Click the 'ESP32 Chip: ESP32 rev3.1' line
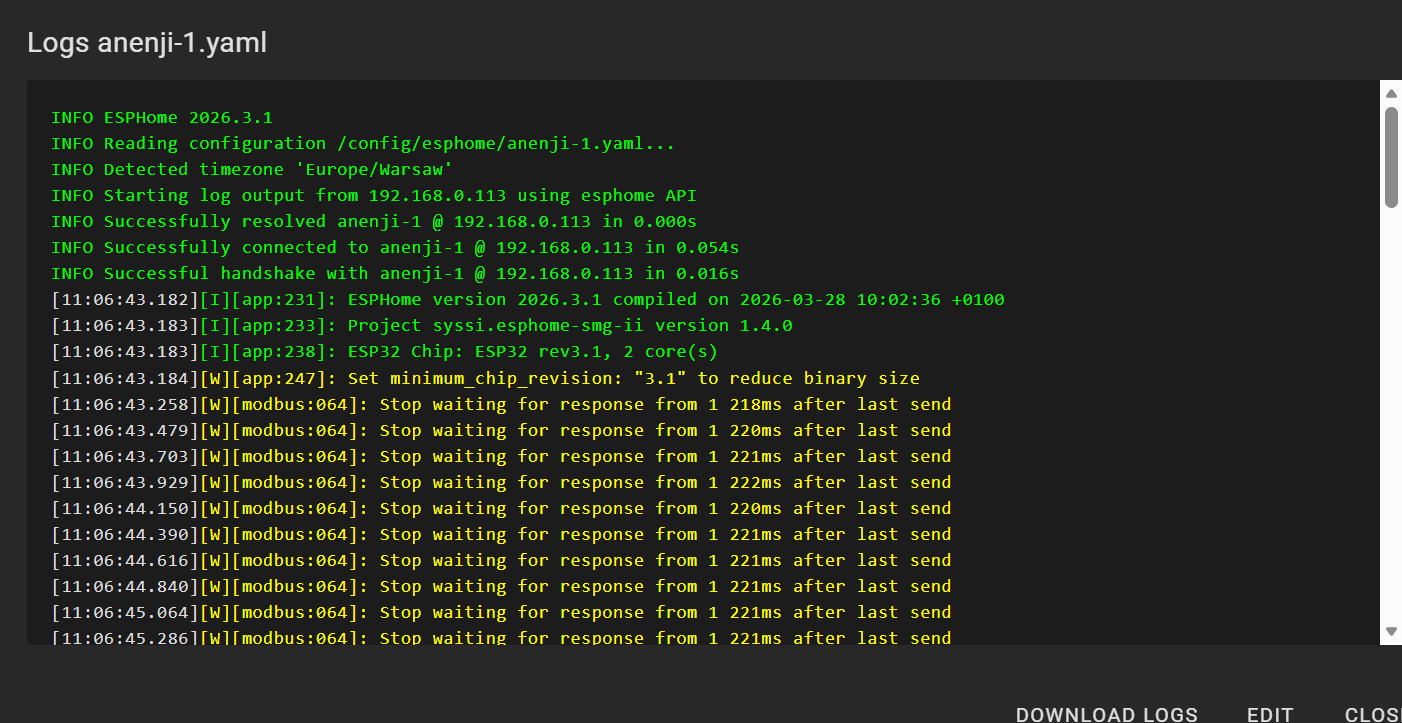The width and height of the screenshot is (1402, 723). coord(385,352)
